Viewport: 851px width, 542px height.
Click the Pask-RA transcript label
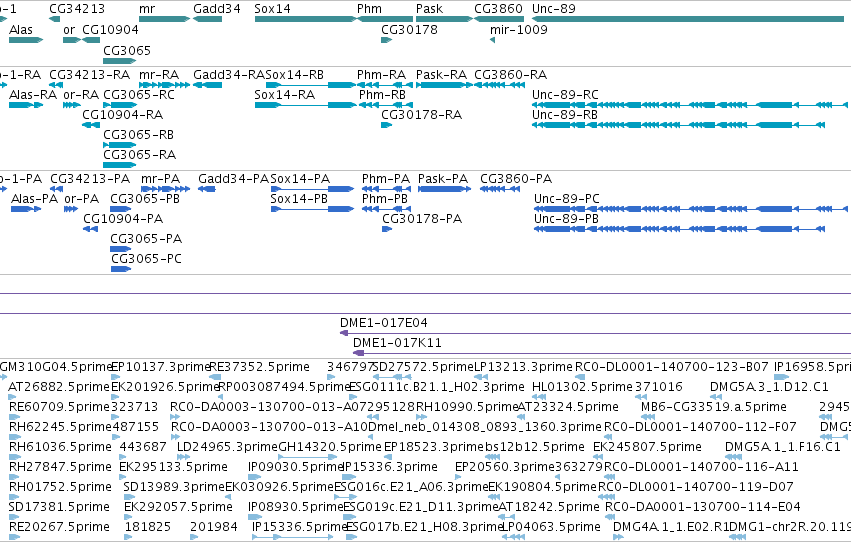pos(441,74)
